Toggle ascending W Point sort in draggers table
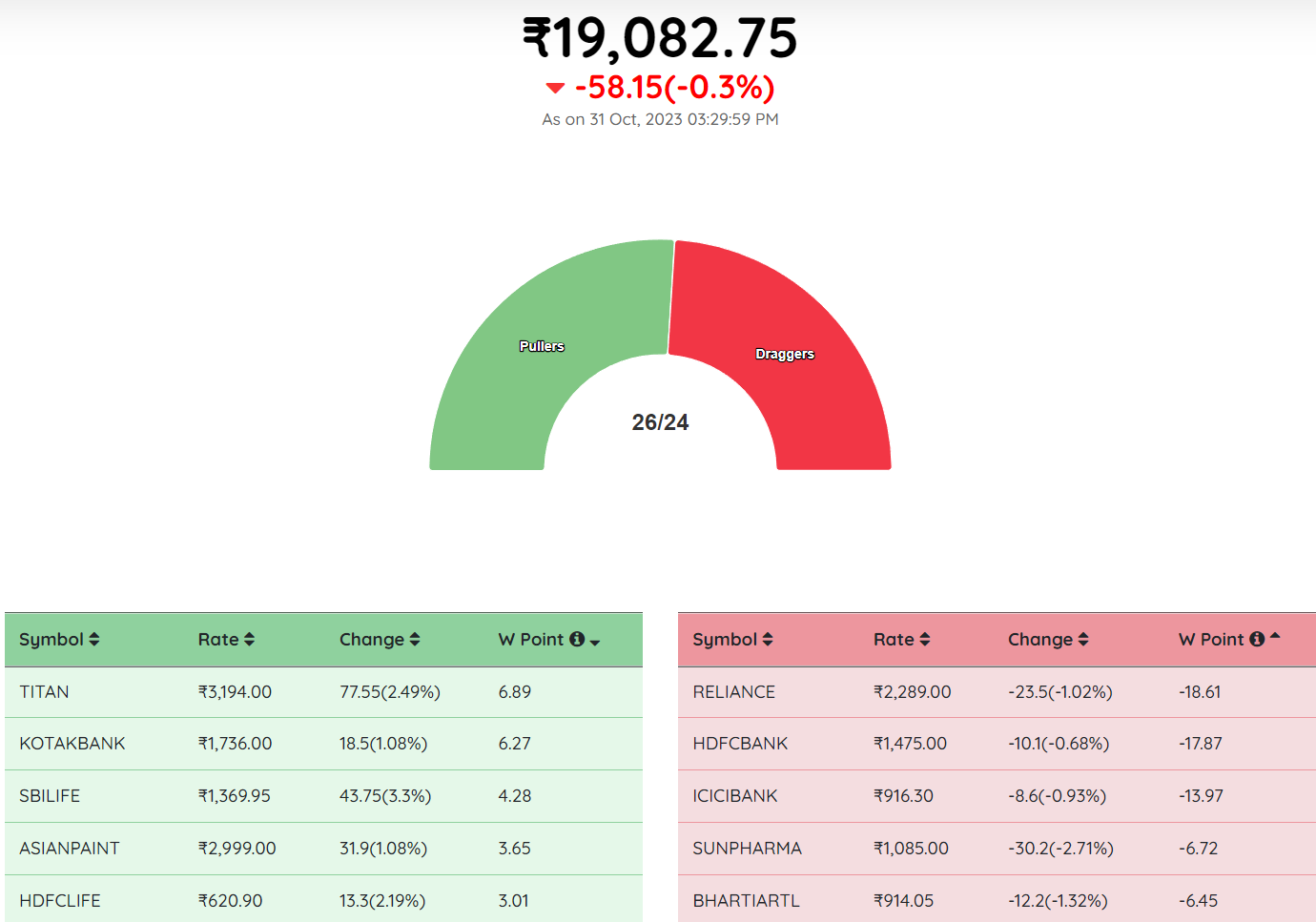Screen dimensions: 1316x922 1275,636
